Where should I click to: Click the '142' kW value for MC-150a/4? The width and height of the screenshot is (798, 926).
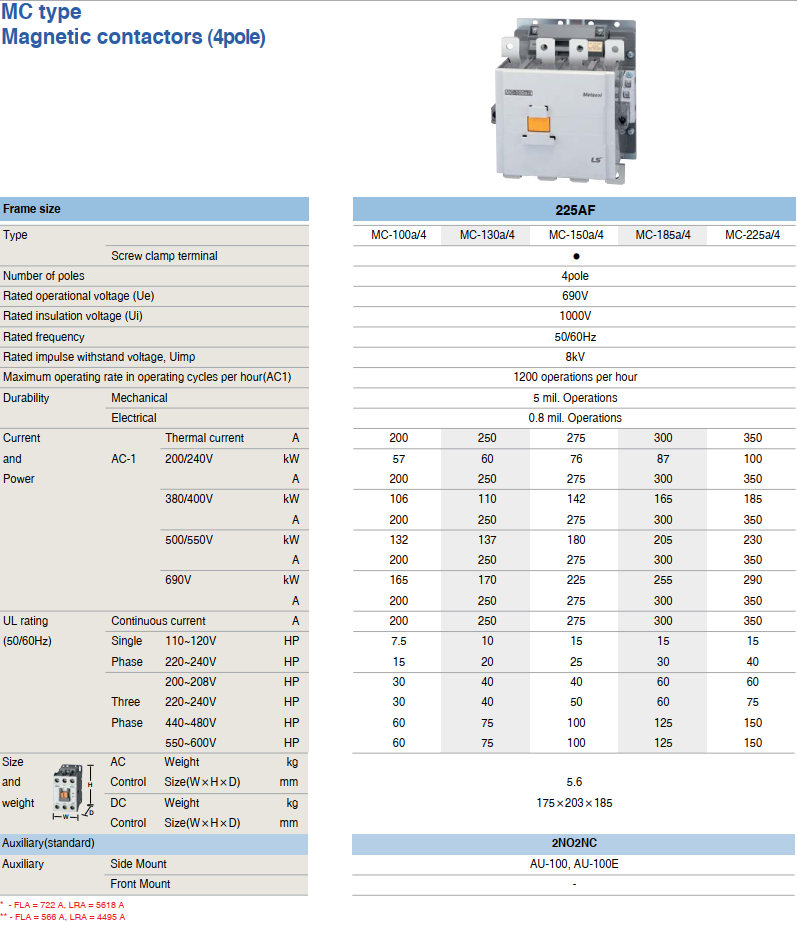pos(576,499)
